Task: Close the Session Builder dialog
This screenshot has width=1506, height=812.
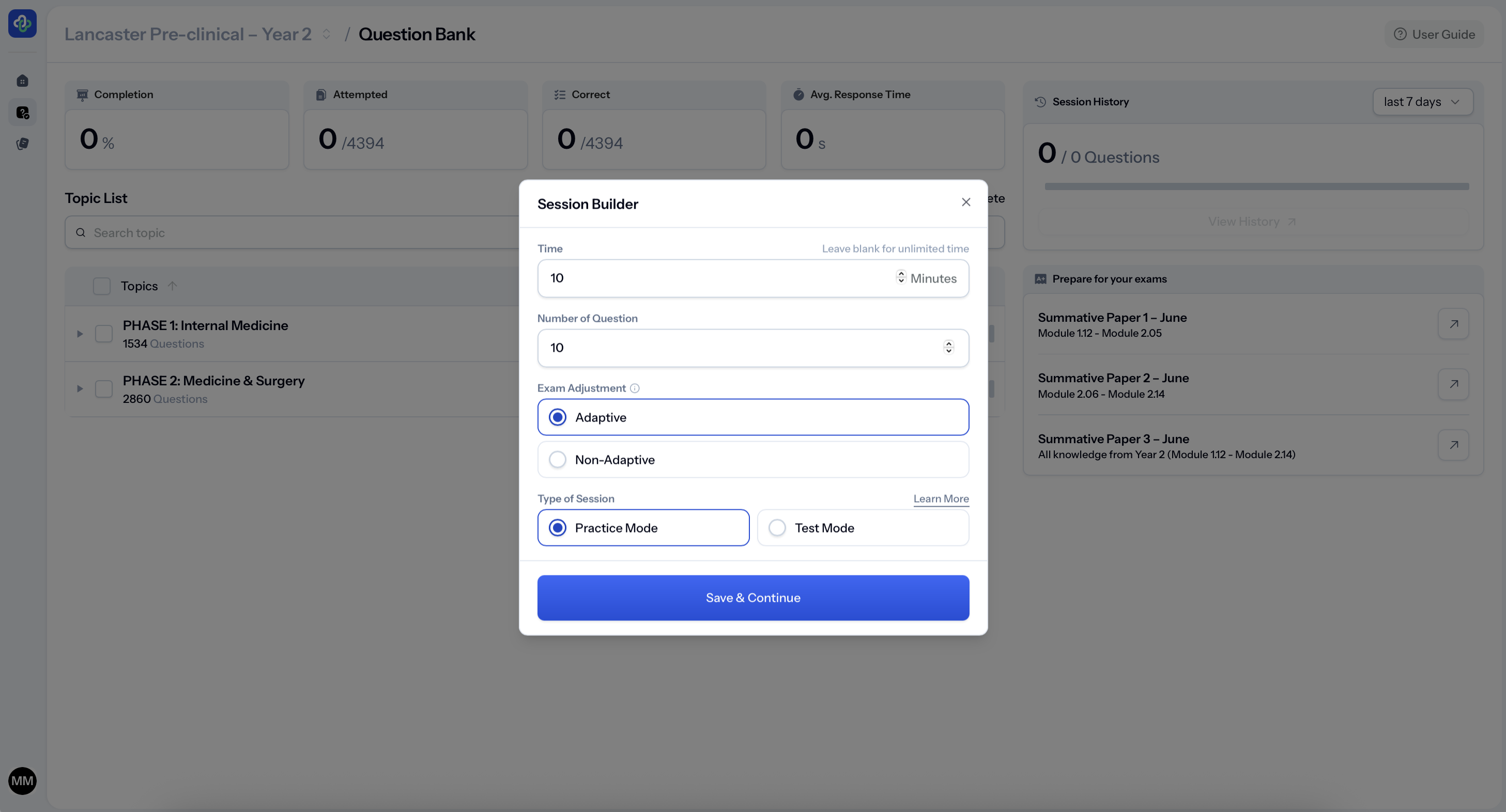Action: coord(966,202)
